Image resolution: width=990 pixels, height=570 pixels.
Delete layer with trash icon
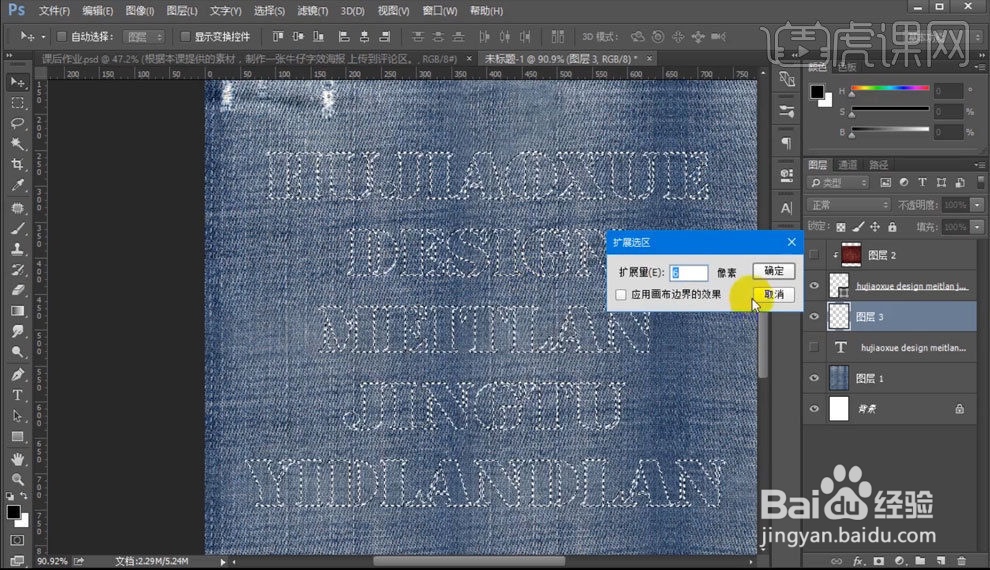(962, 561)
